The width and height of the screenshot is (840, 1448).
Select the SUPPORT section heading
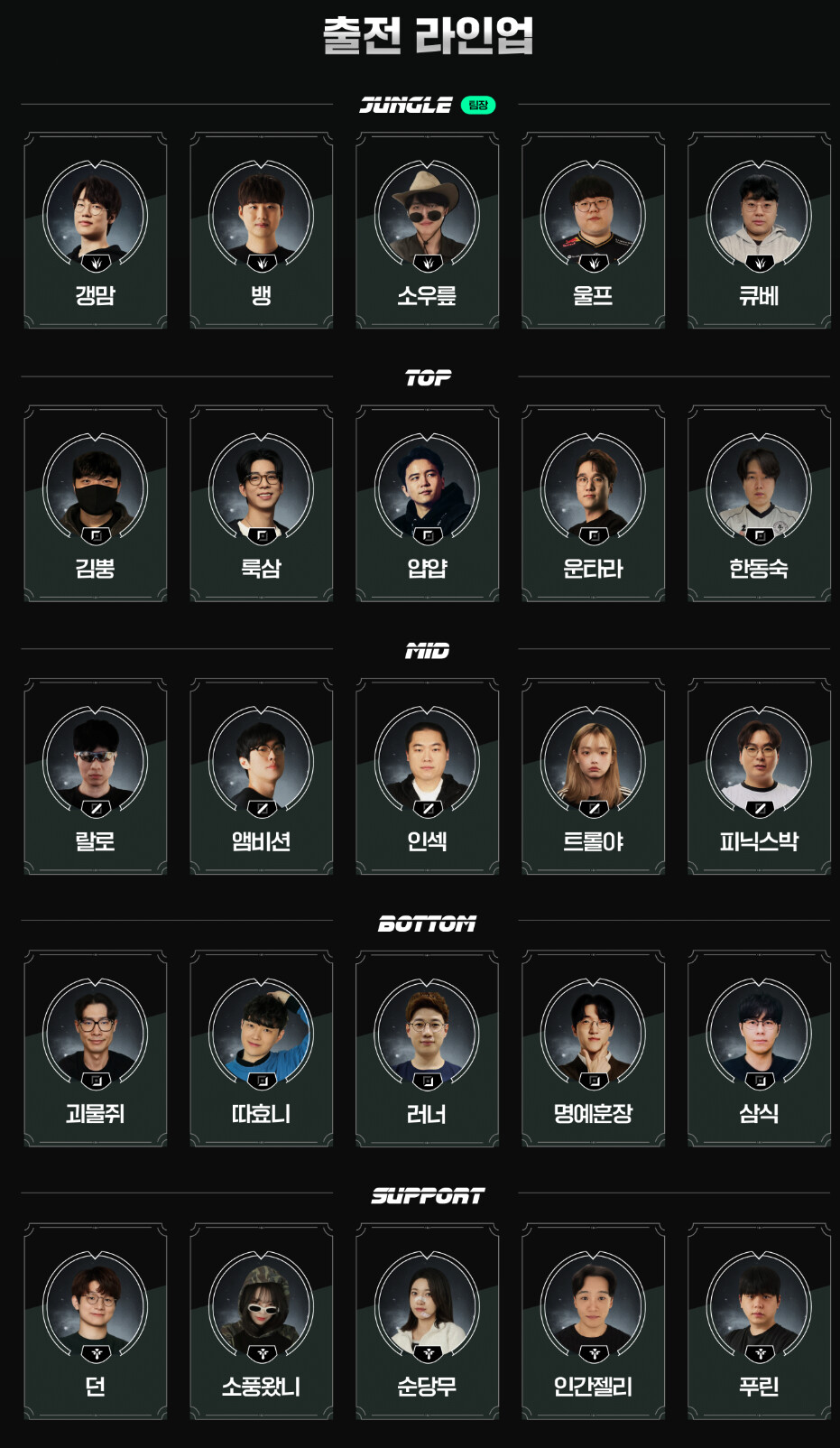point(428,1195)
